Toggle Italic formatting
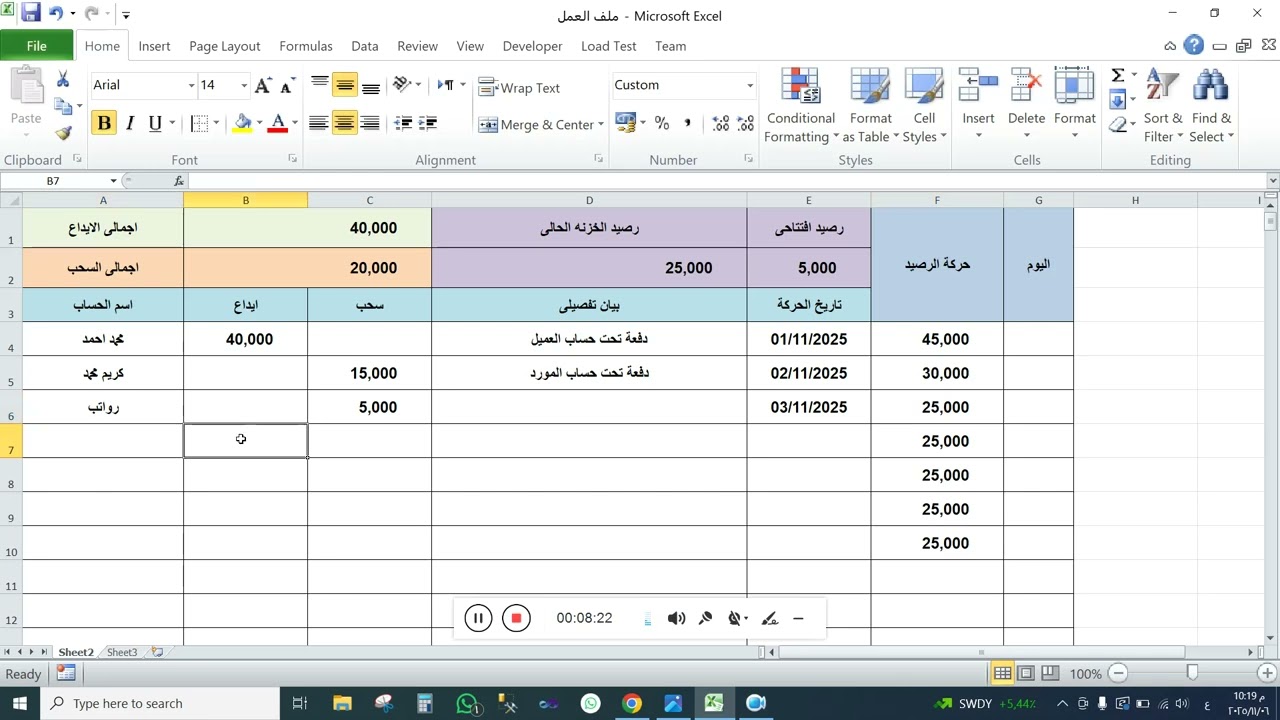Image resolution: width=1280 pixels, height=720 pixels. (129, 123)
